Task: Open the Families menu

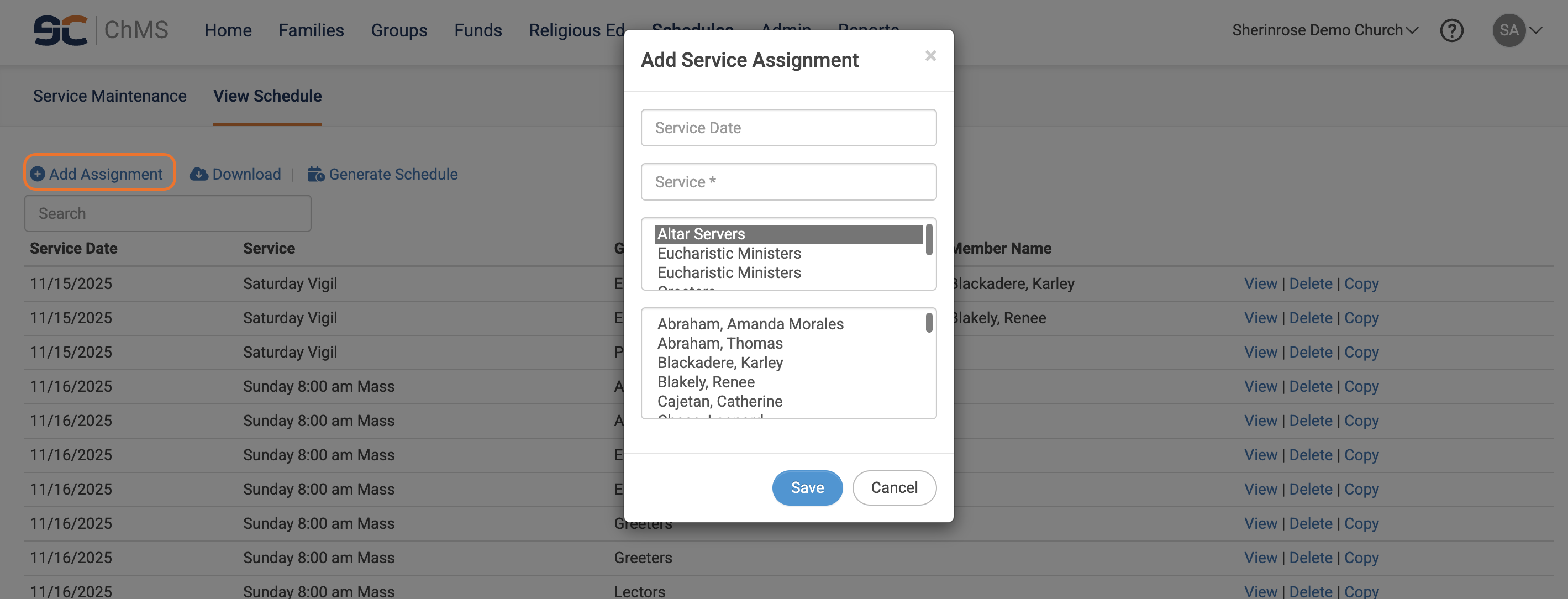Action: 311,30
